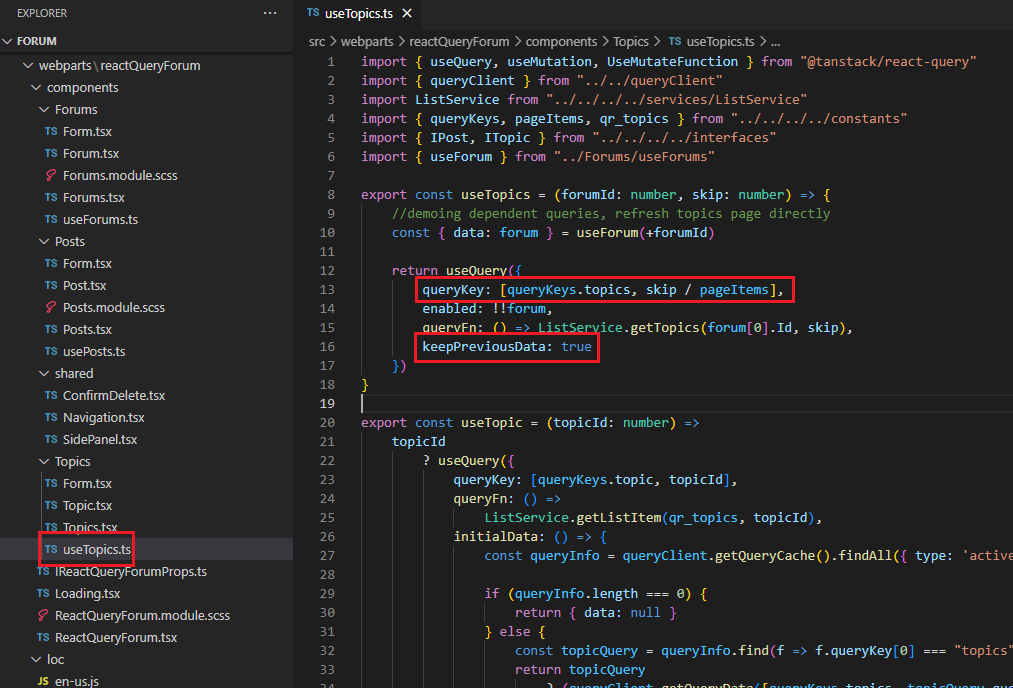Collapse the Topics folder

pos(44,461)
